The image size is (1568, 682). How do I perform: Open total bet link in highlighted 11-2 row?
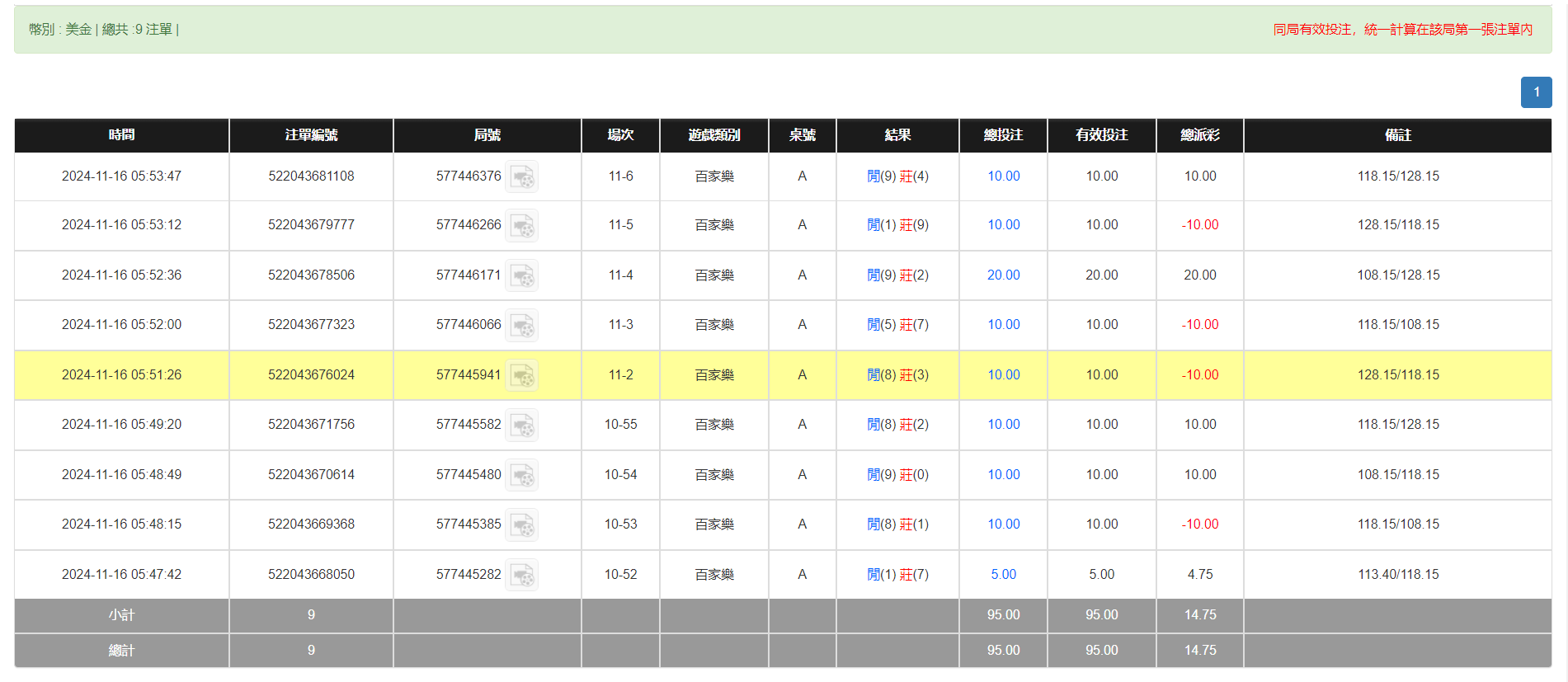tap(1003, 375)
